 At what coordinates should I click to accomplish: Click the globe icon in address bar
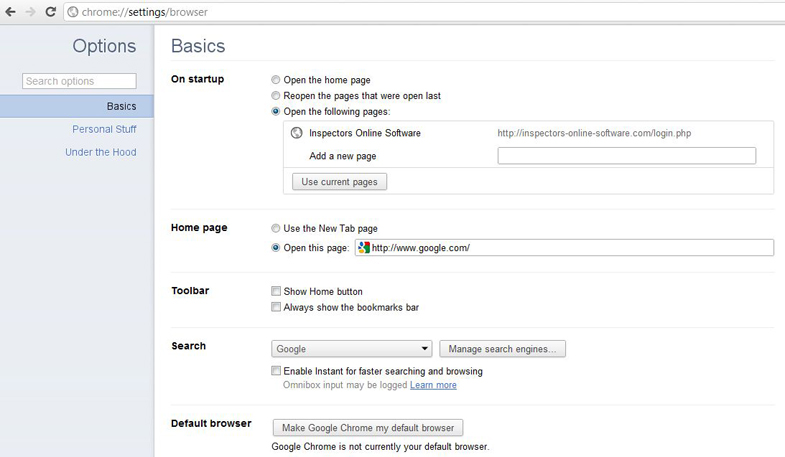coord(73,12)
